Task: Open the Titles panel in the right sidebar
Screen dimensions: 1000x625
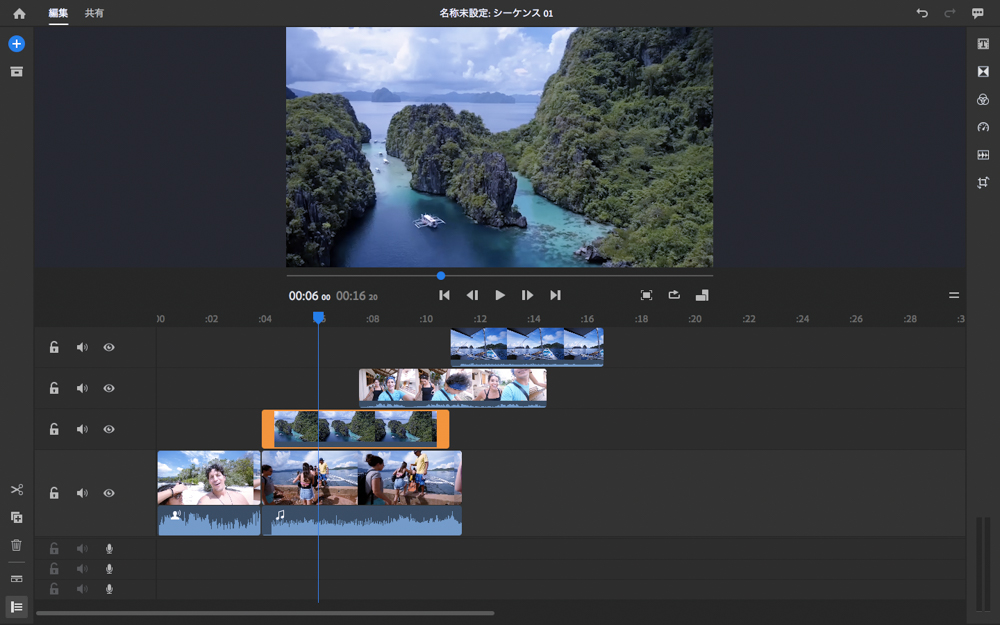Action: [x=983, y=44]
